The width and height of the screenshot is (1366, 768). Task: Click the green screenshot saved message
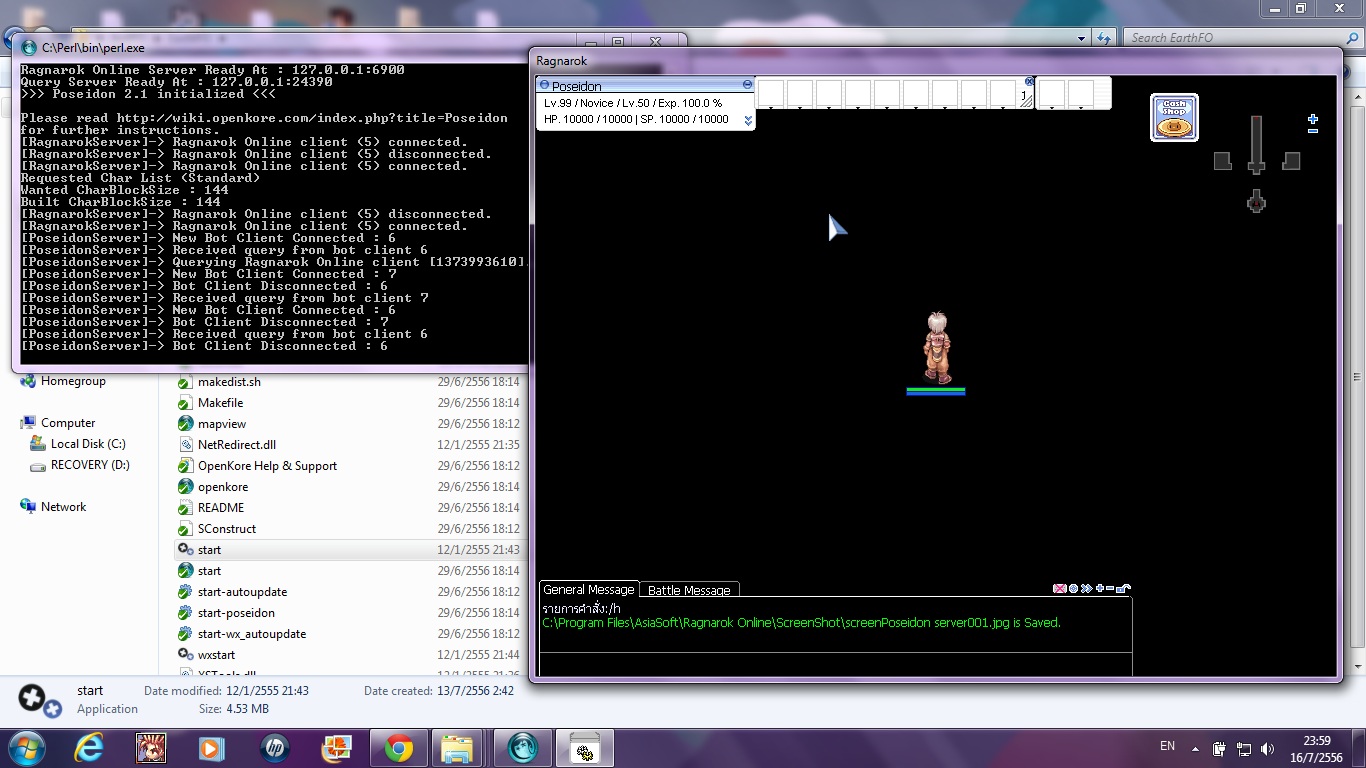(801, 623)
